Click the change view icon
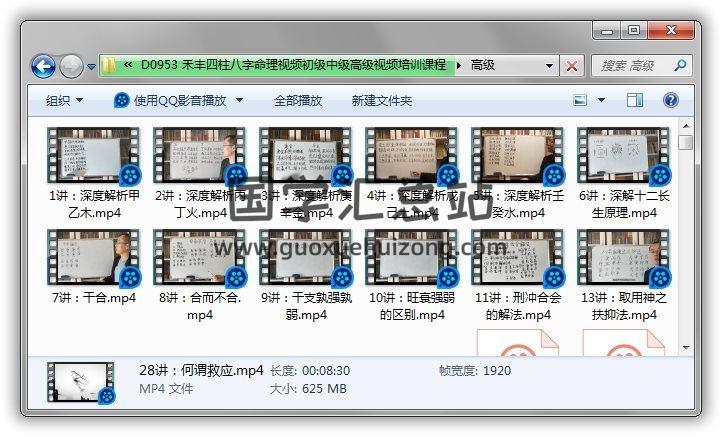Image resolution: width=722 pixels, height=437 pixels. coord(580,100)
